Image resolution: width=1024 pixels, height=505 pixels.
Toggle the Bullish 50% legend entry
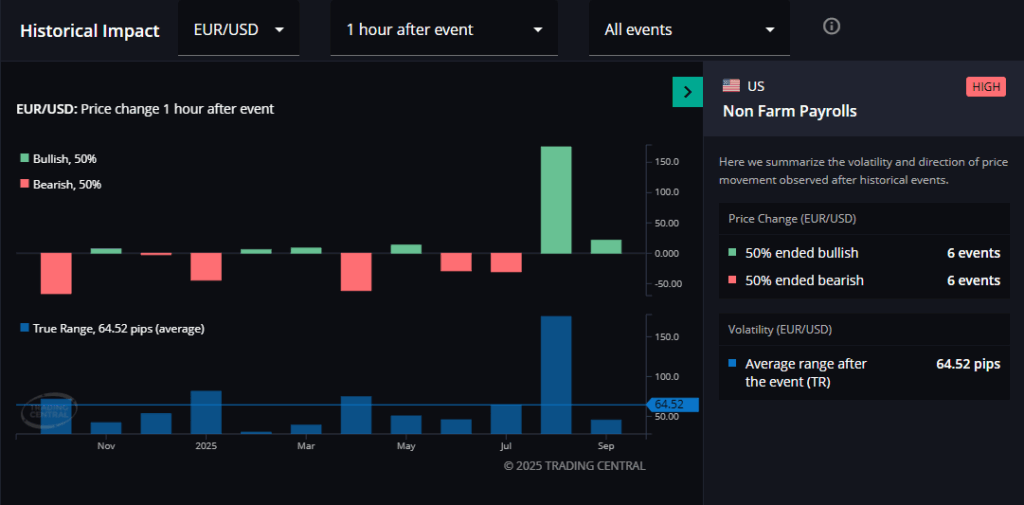[58, 159]
